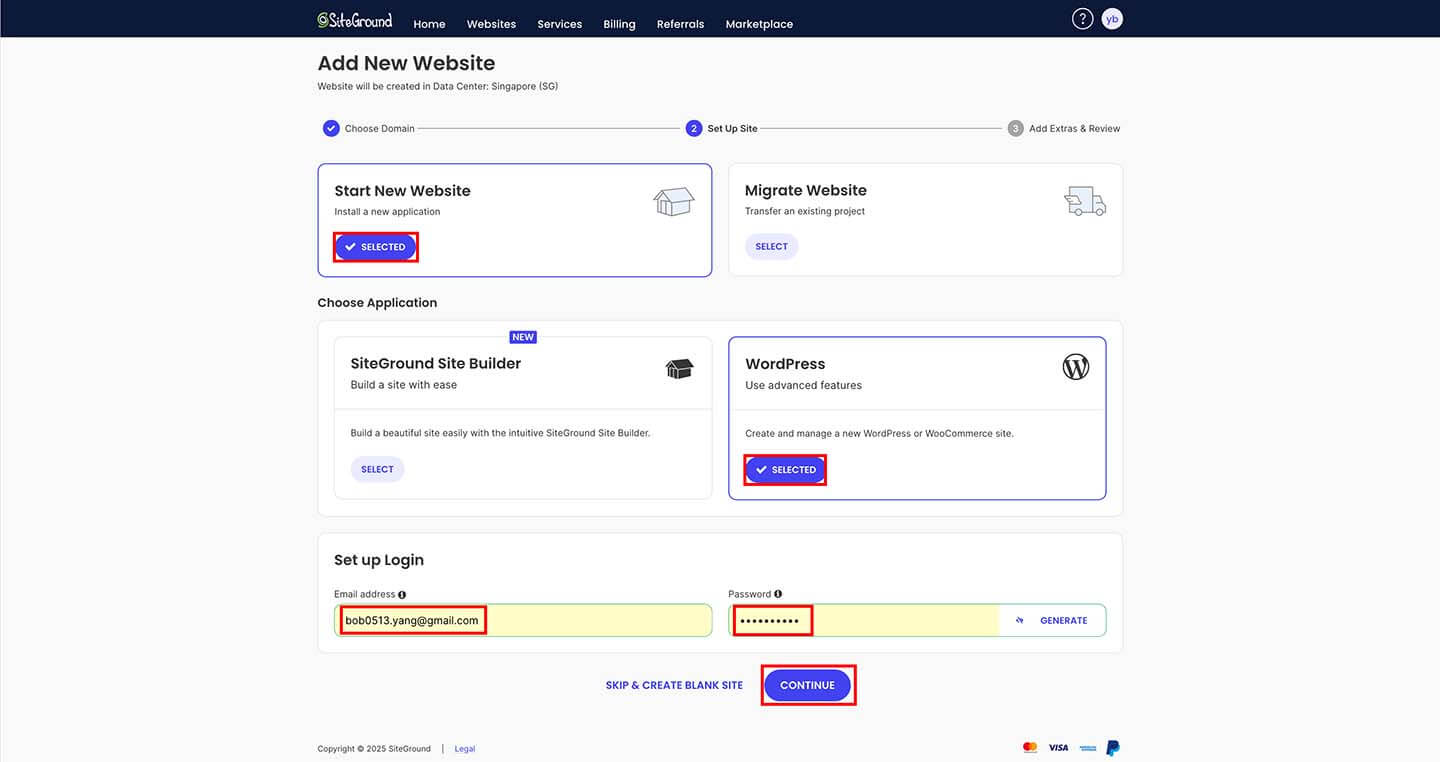Click the Set up Login heading
The image size is (1440, 762).
pos(379,560)
